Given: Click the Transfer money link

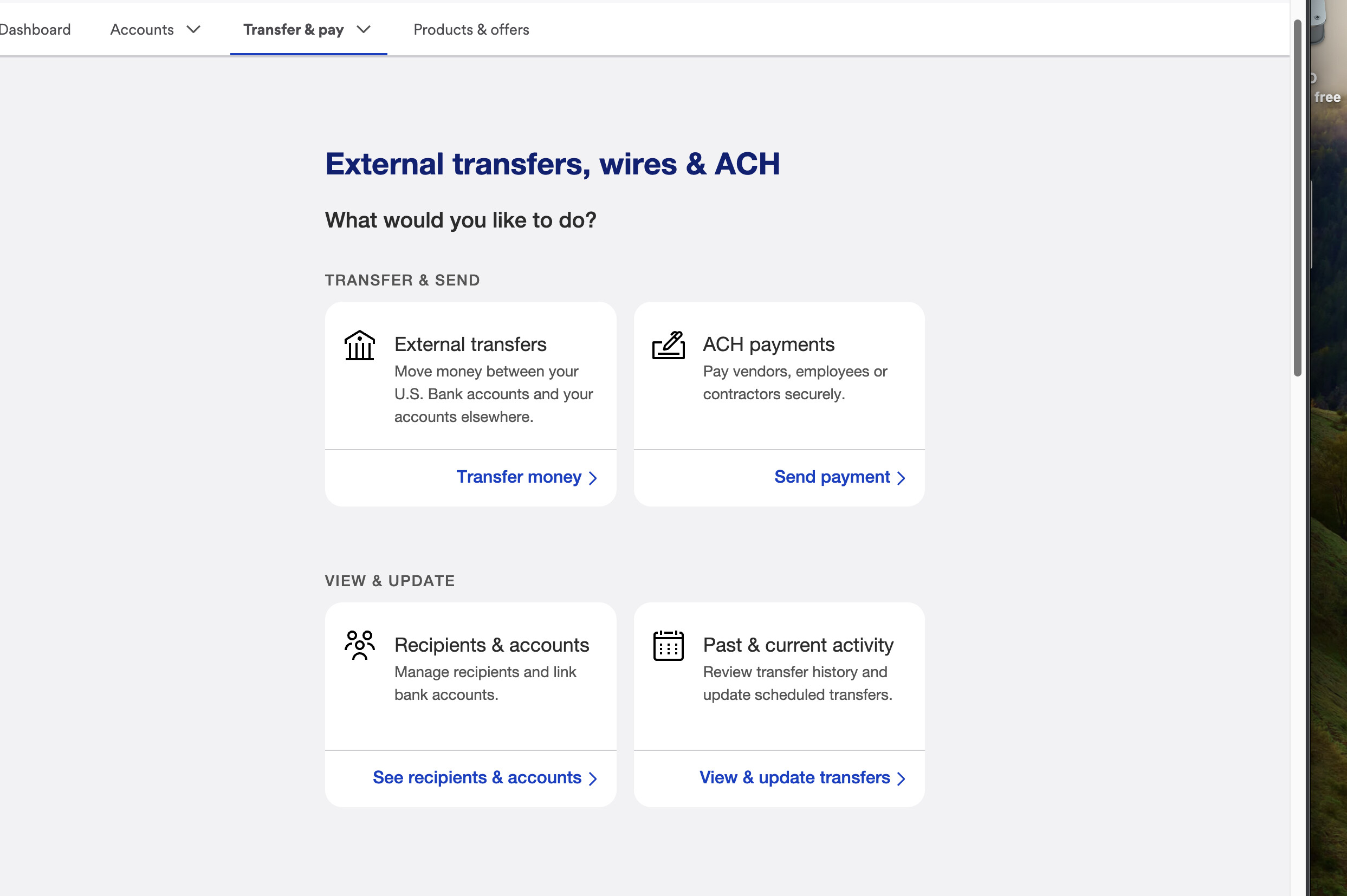Looking at the screenshot, I should pyautogui.click(x=519, y=477).
